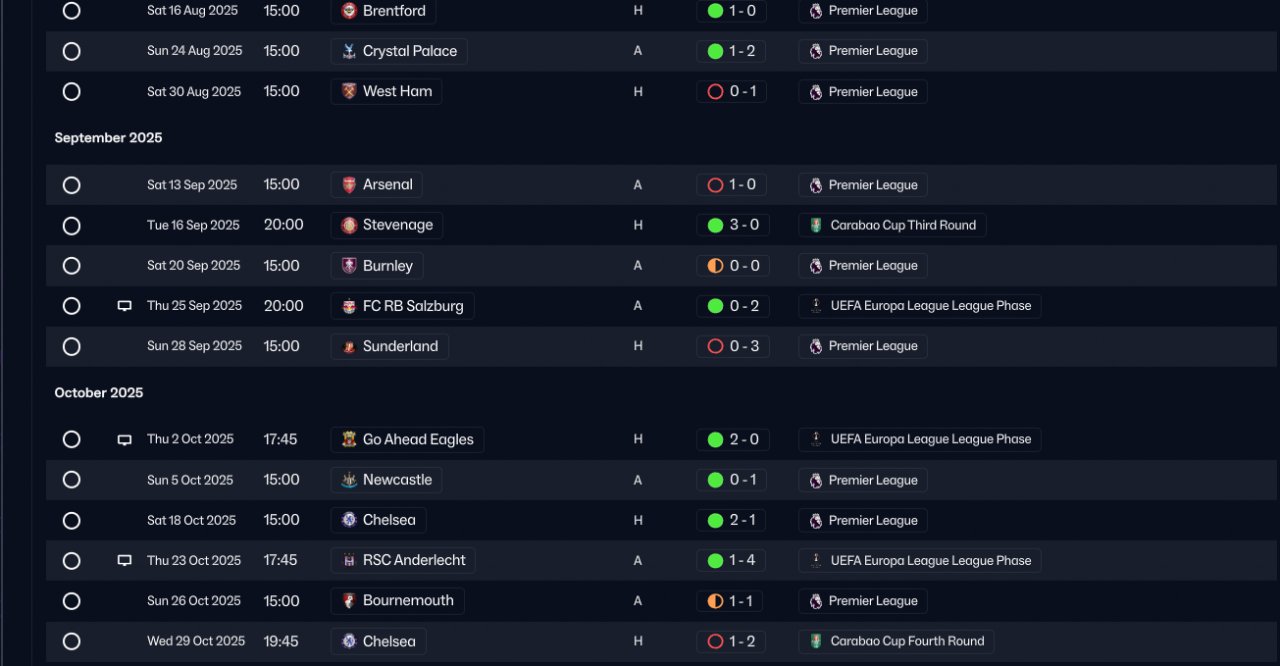Click the Carabao Cup icon for Third Round
The image size is (1280, 666).
[817, 225]
